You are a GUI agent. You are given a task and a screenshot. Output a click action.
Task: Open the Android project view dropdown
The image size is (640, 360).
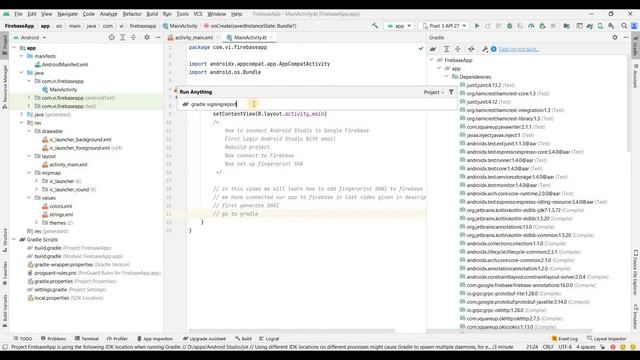click(x=30, y=38)
